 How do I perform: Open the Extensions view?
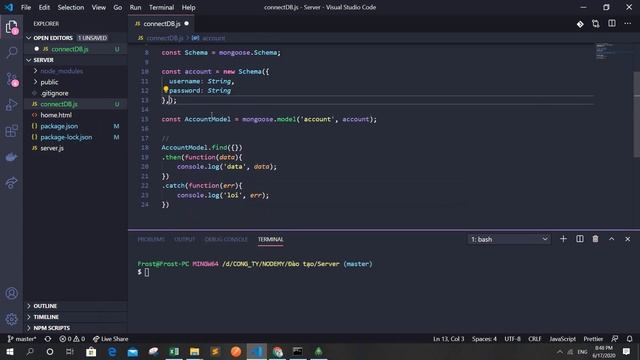click(11, 131)
